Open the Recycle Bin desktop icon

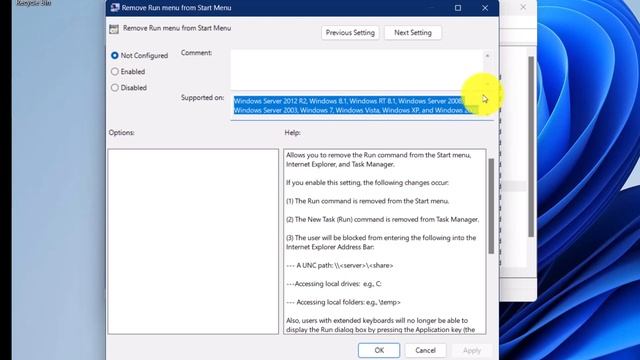tap(33, 3)
